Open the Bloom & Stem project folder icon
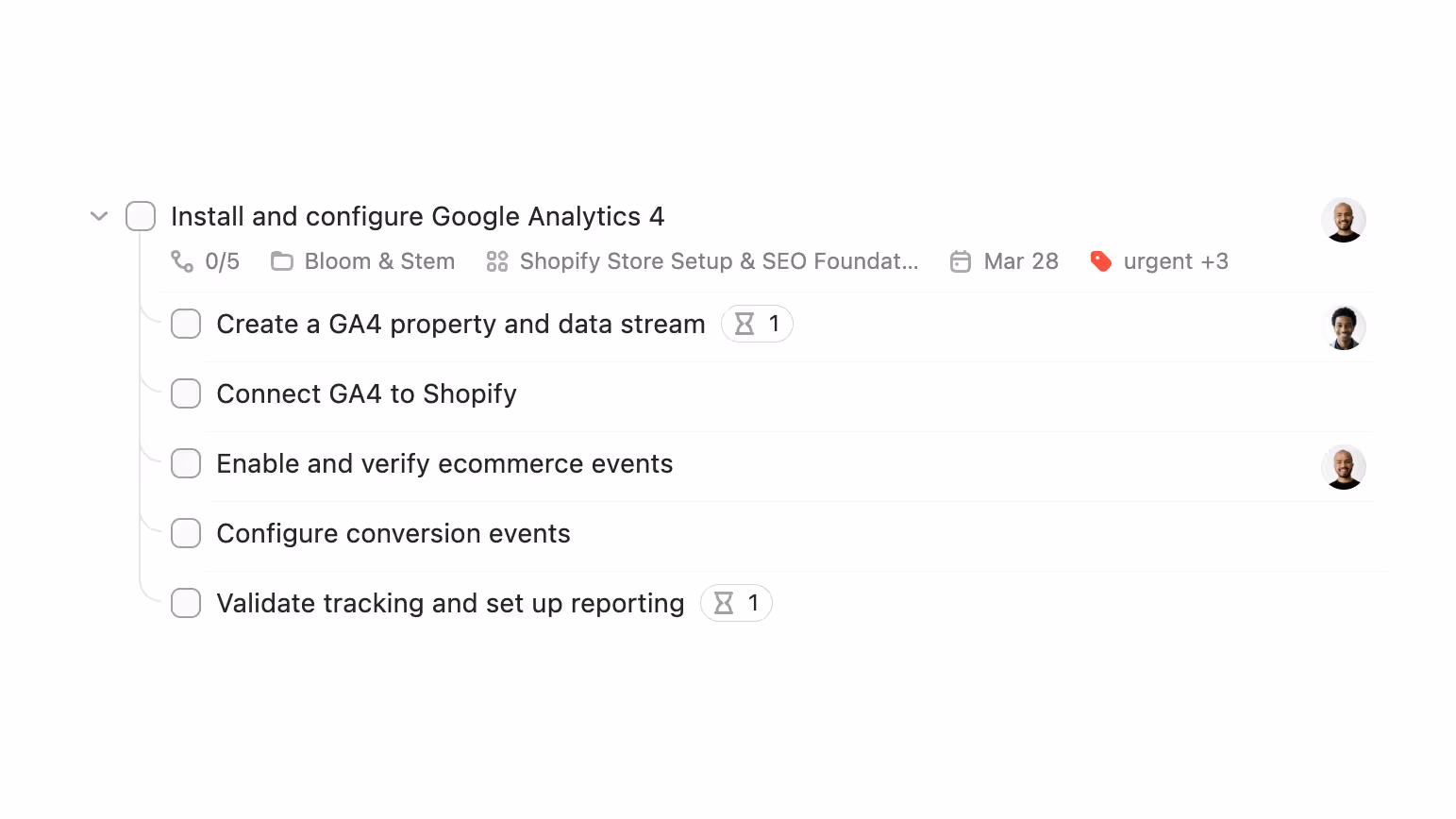1456x819 pixels. click(x=281, y=261)
